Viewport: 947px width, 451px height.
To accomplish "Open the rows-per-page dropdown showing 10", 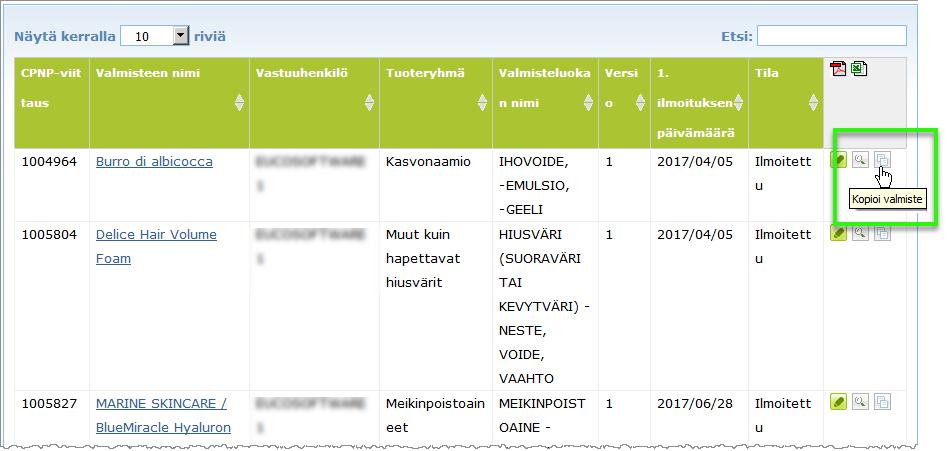I will pyautogui.click(x=155, y=36).
